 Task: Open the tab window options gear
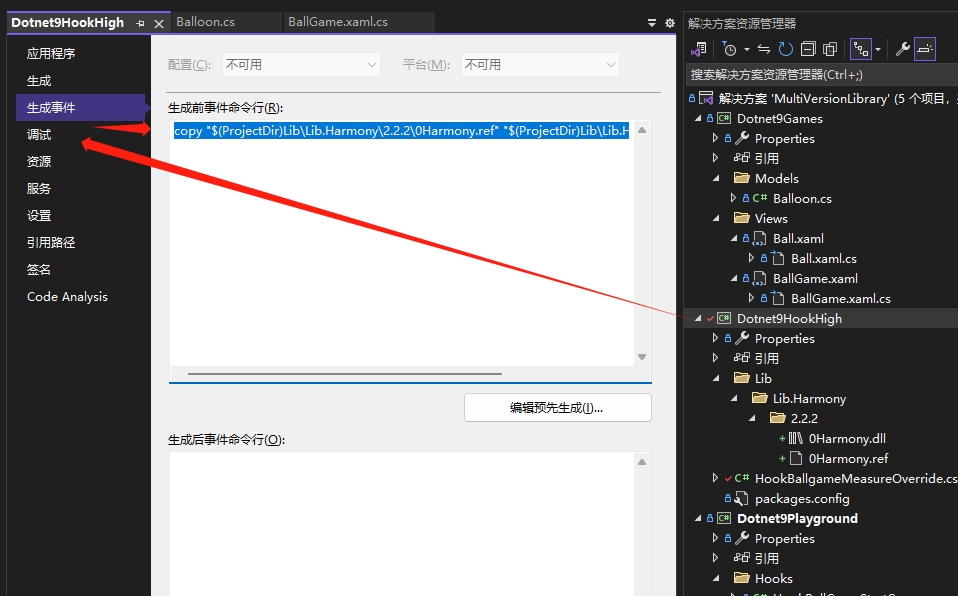pos(670,23)
